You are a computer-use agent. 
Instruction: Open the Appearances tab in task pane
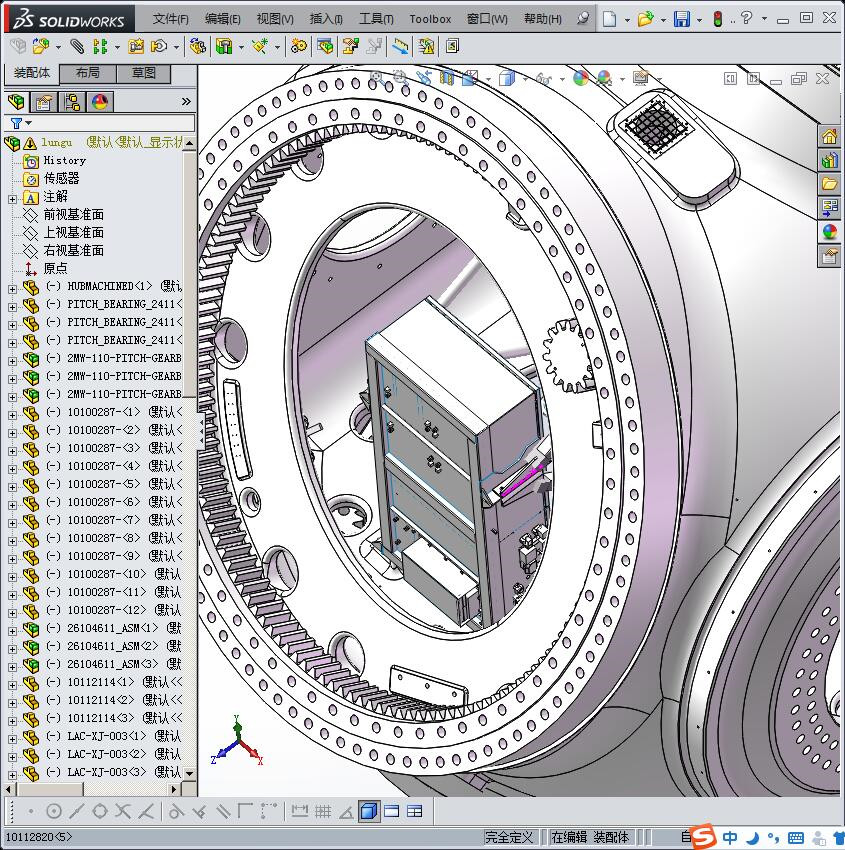coord(829,232)
